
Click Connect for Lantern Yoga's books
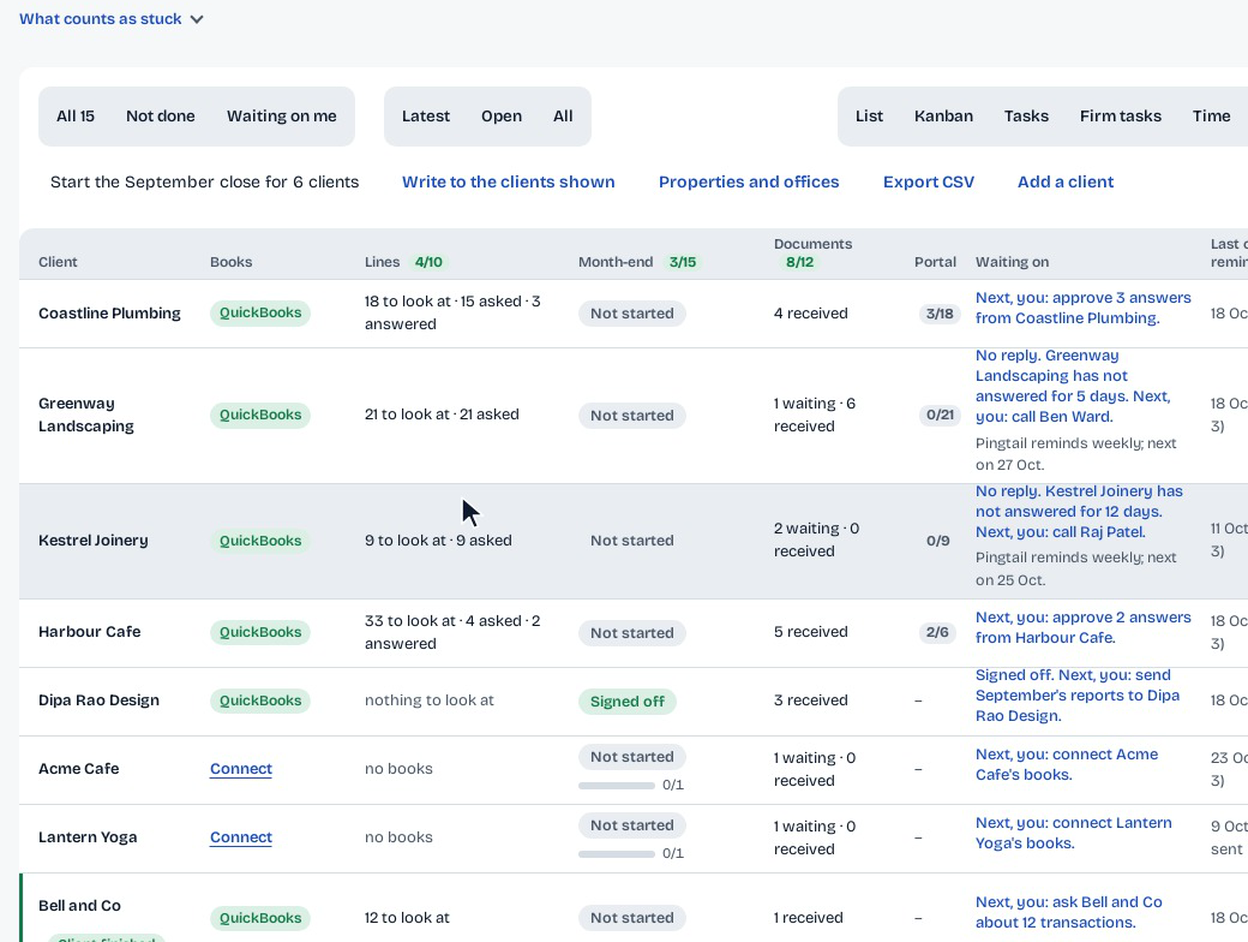coord(241,837)
